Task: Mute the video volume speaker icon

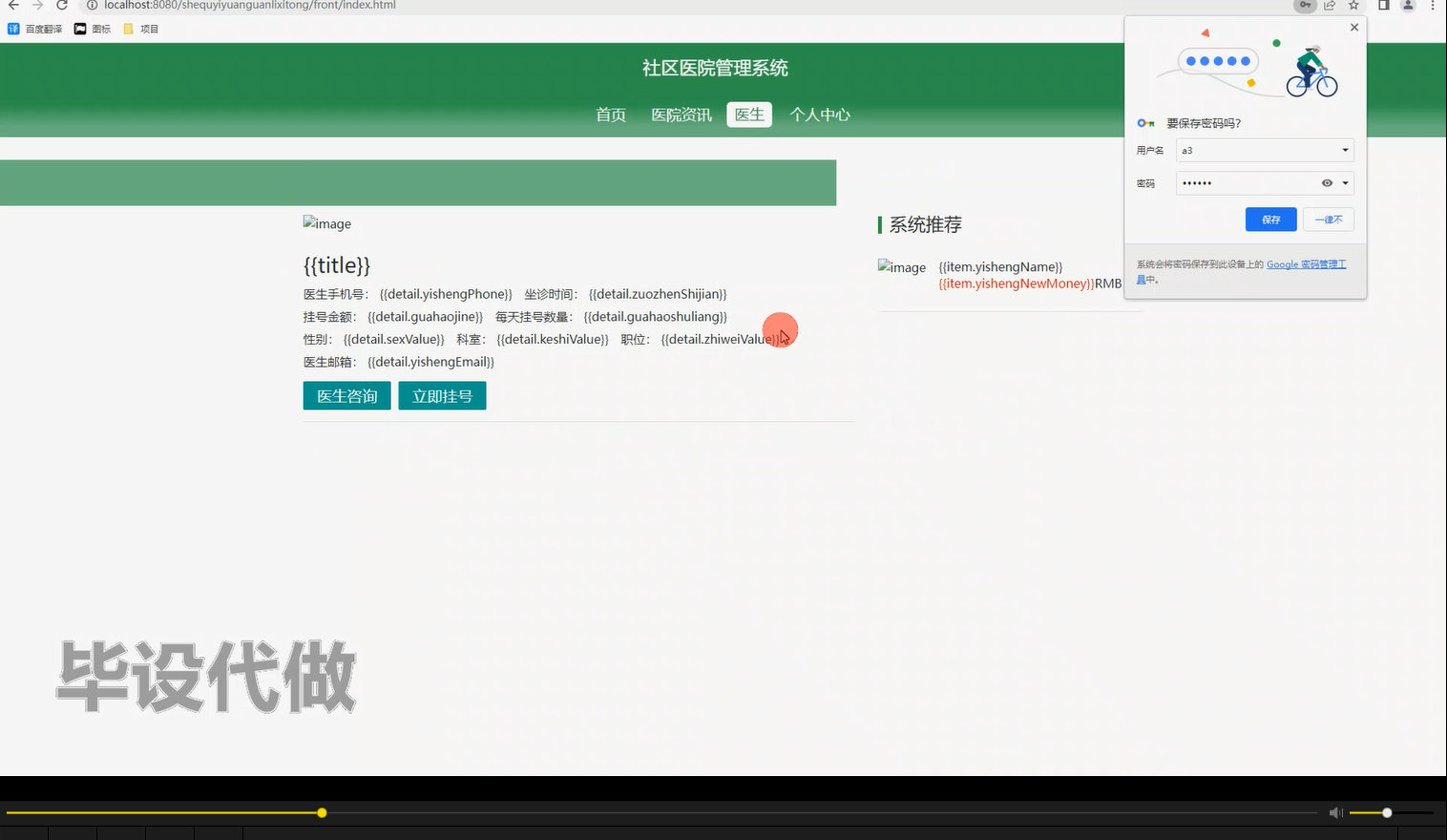Action: point(1334,812)
